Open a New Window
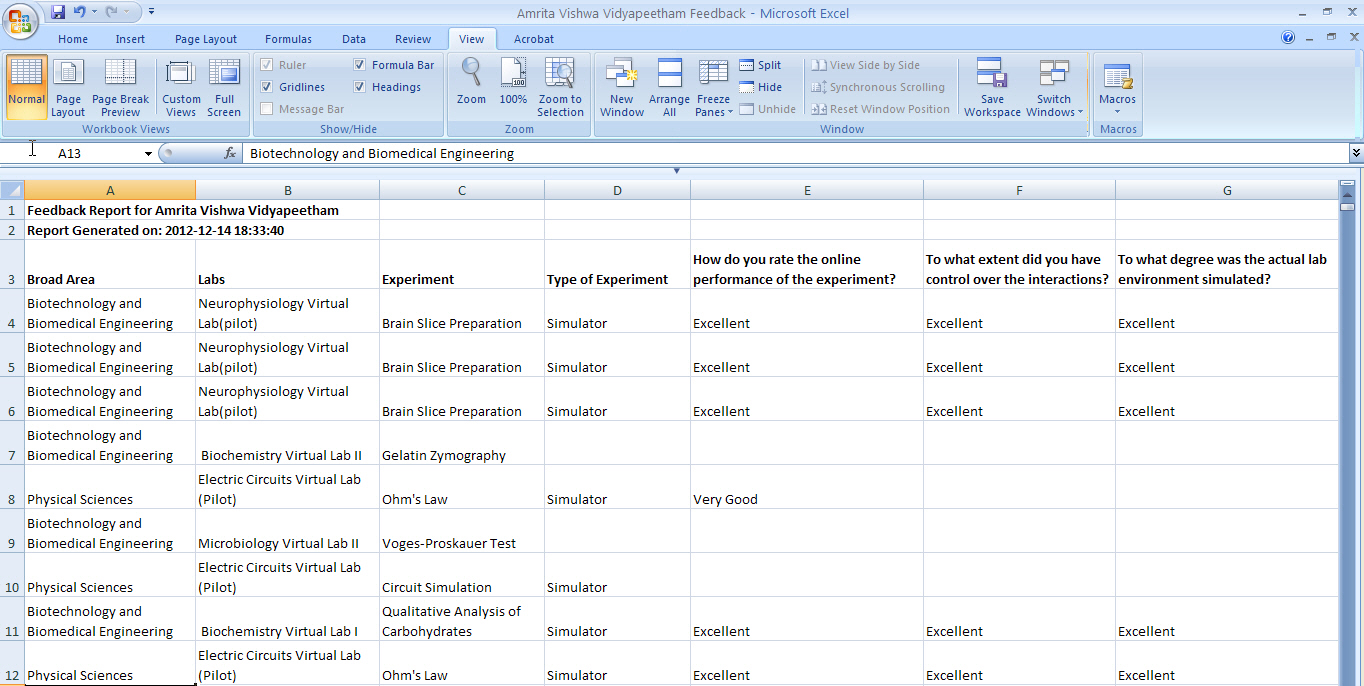This screenshot has width=1364, height=686. click(x=622, y=88)
